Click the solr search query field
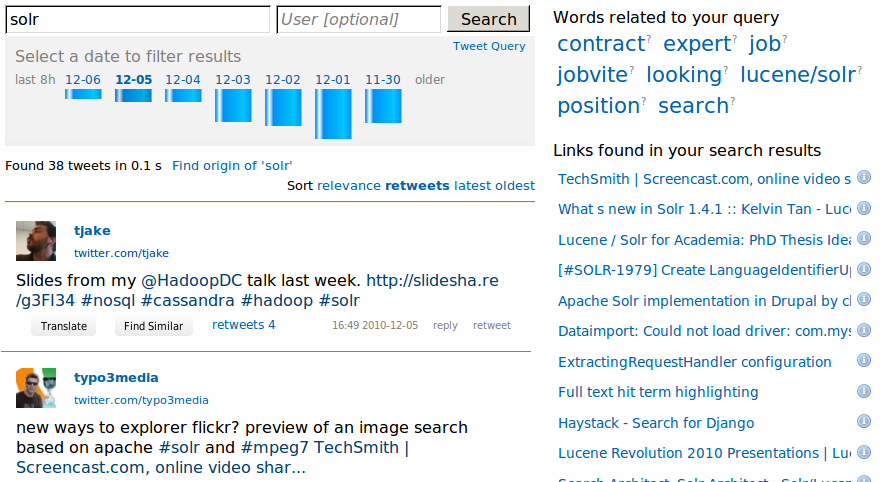 coord(138,19)
